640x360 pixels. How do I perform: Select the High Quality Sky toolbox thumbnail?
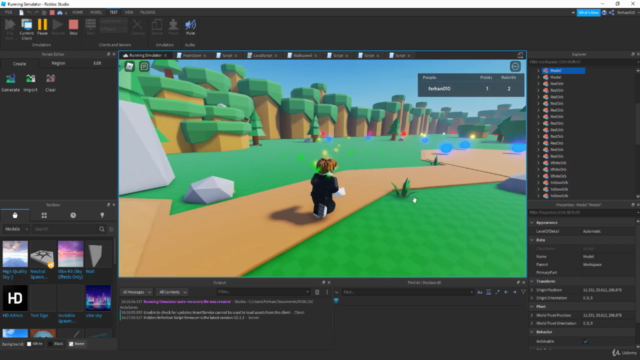click(x=15, y=253)
